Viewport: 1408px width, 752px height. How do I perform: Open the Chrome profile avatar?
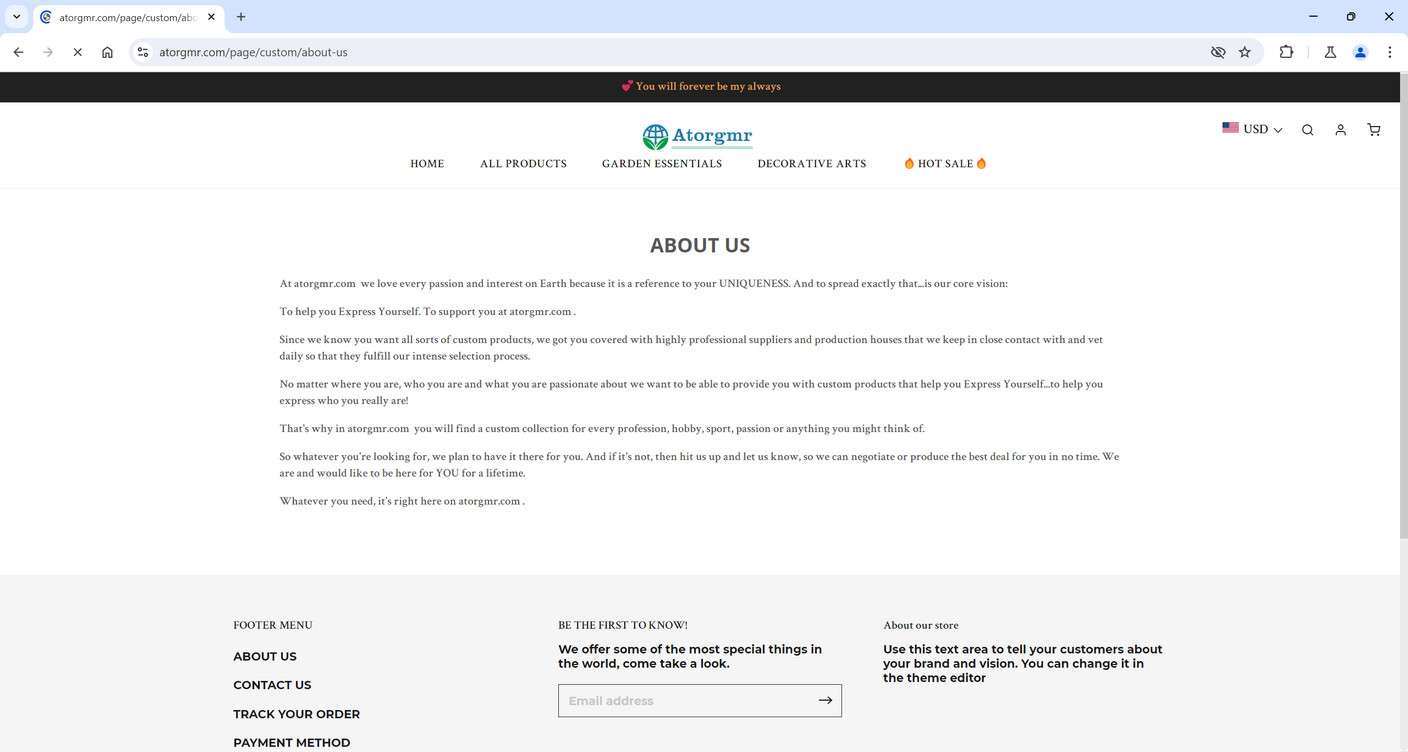tap(1360, 52)
